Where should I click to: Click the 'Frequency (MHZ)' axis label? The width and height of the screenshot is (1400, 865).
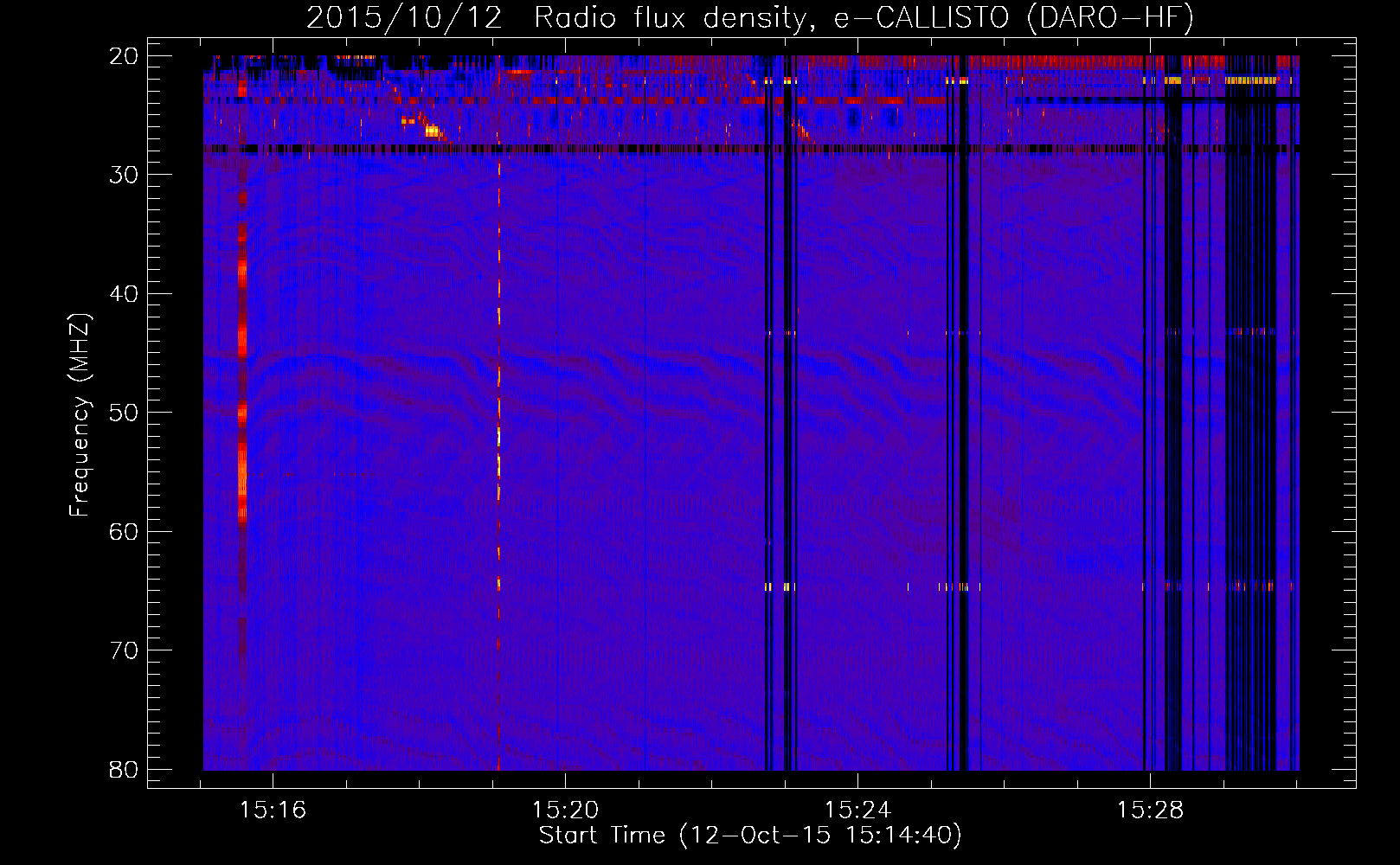pos(80,415)
